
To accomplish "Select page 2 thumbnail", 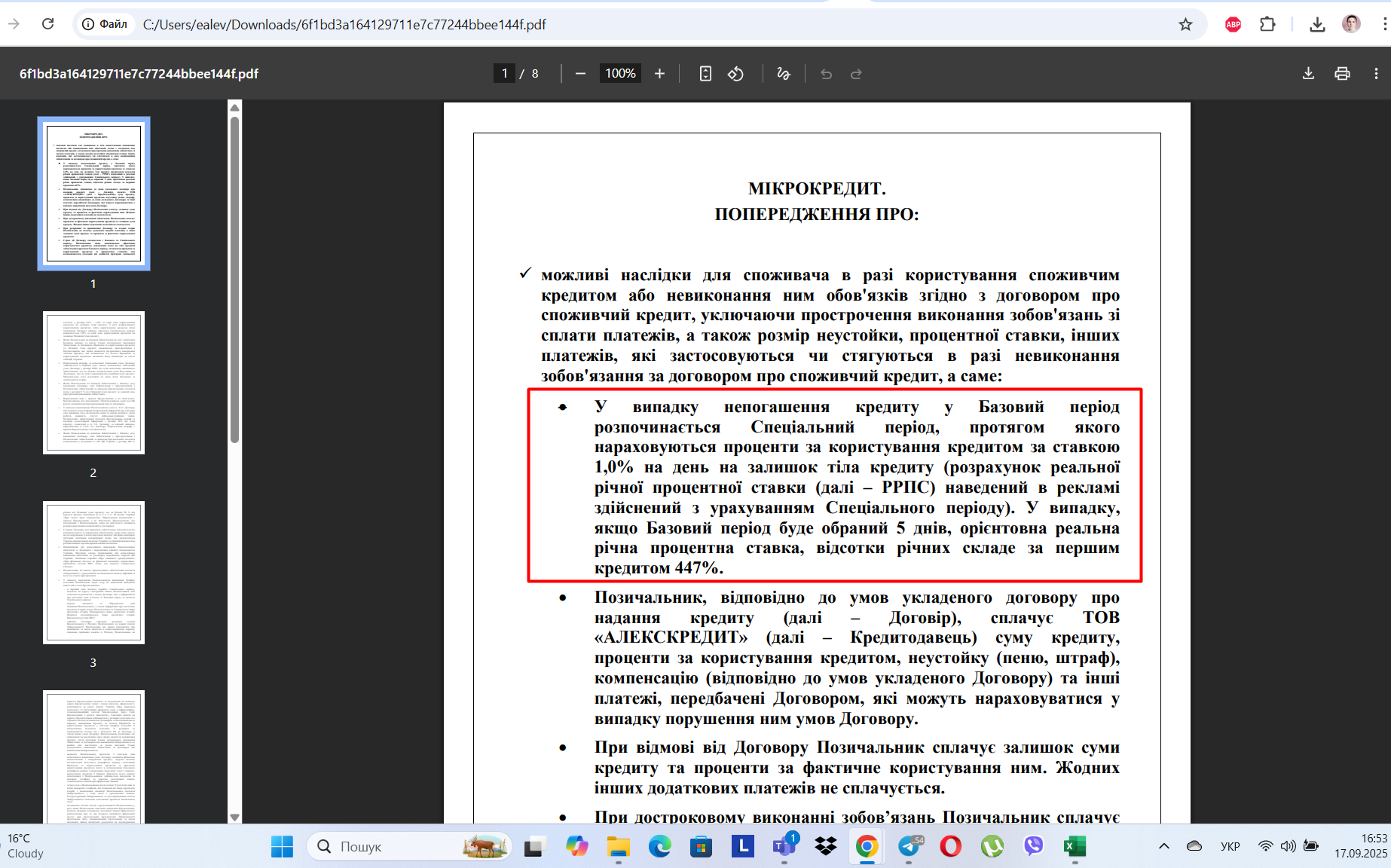I will tap(93, 383).
